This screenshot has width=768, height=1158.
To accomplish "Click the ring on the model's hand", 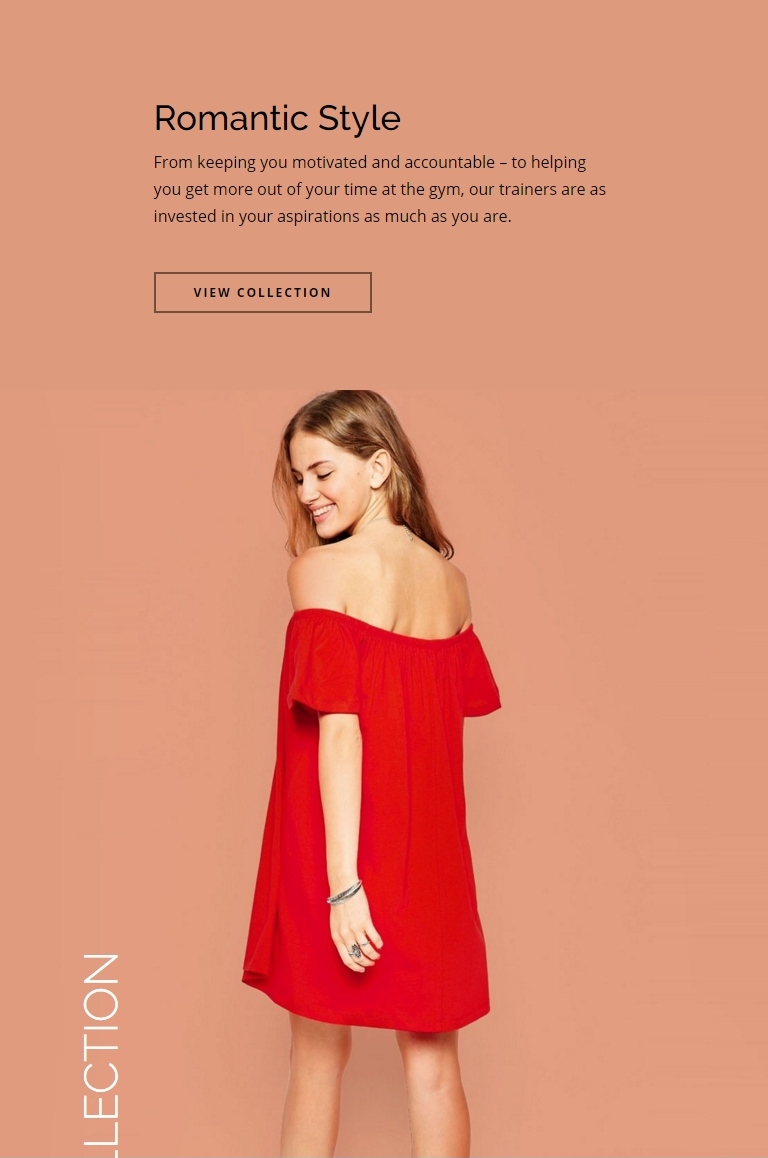I will [355, 950].
